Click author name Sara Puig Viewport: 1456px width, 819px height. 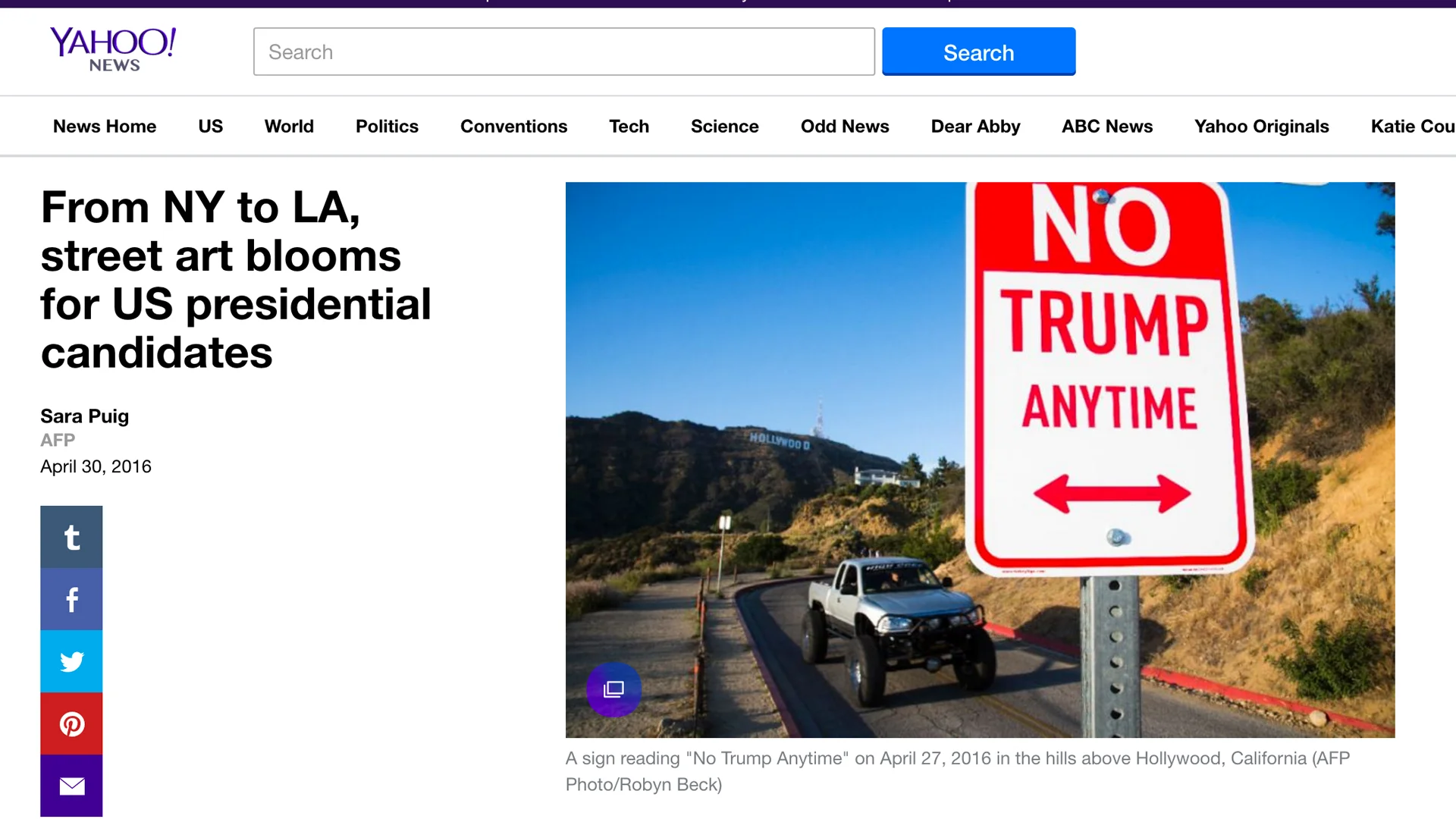point(84,416)
